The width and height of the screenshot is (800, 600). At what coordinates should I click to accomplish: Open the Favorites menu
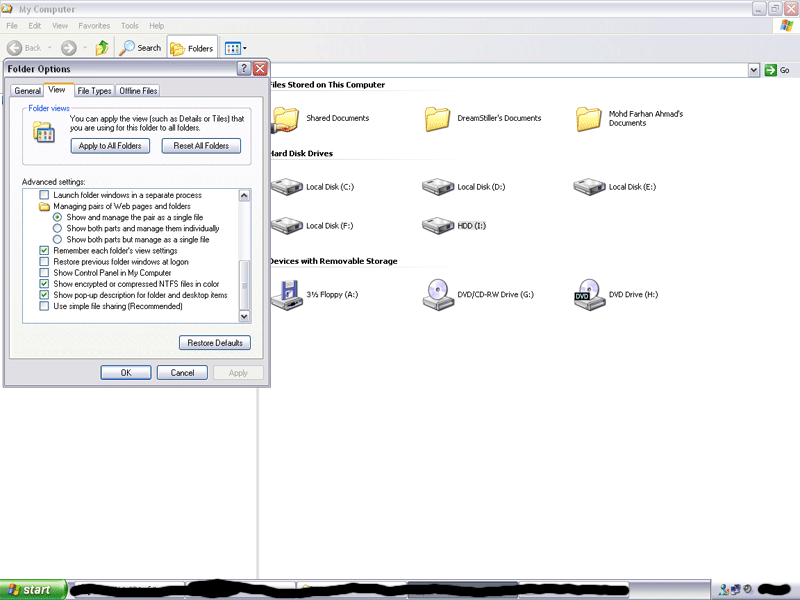coord(94,26)
